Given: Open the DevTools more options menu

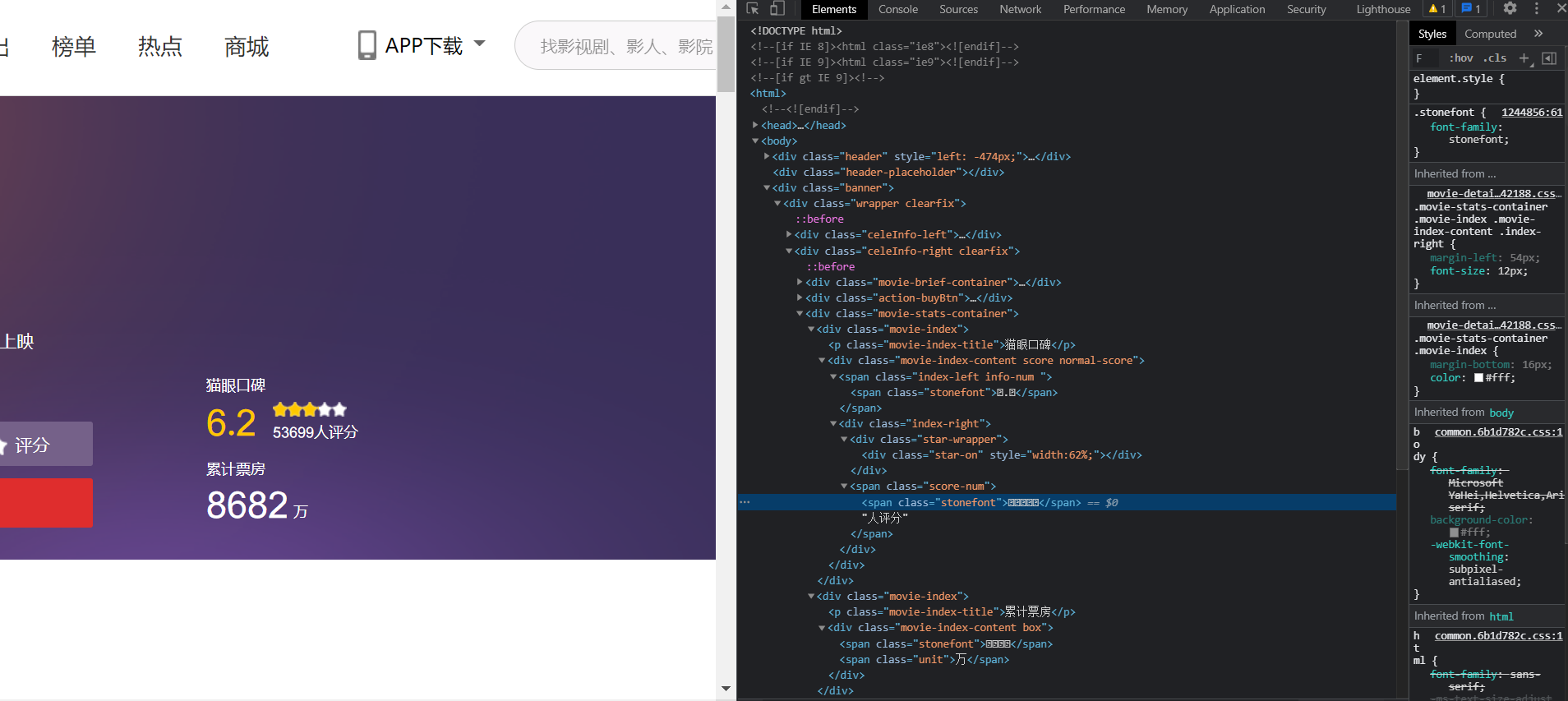Looking at the screenshot, I should click(x=1536, y=8).
